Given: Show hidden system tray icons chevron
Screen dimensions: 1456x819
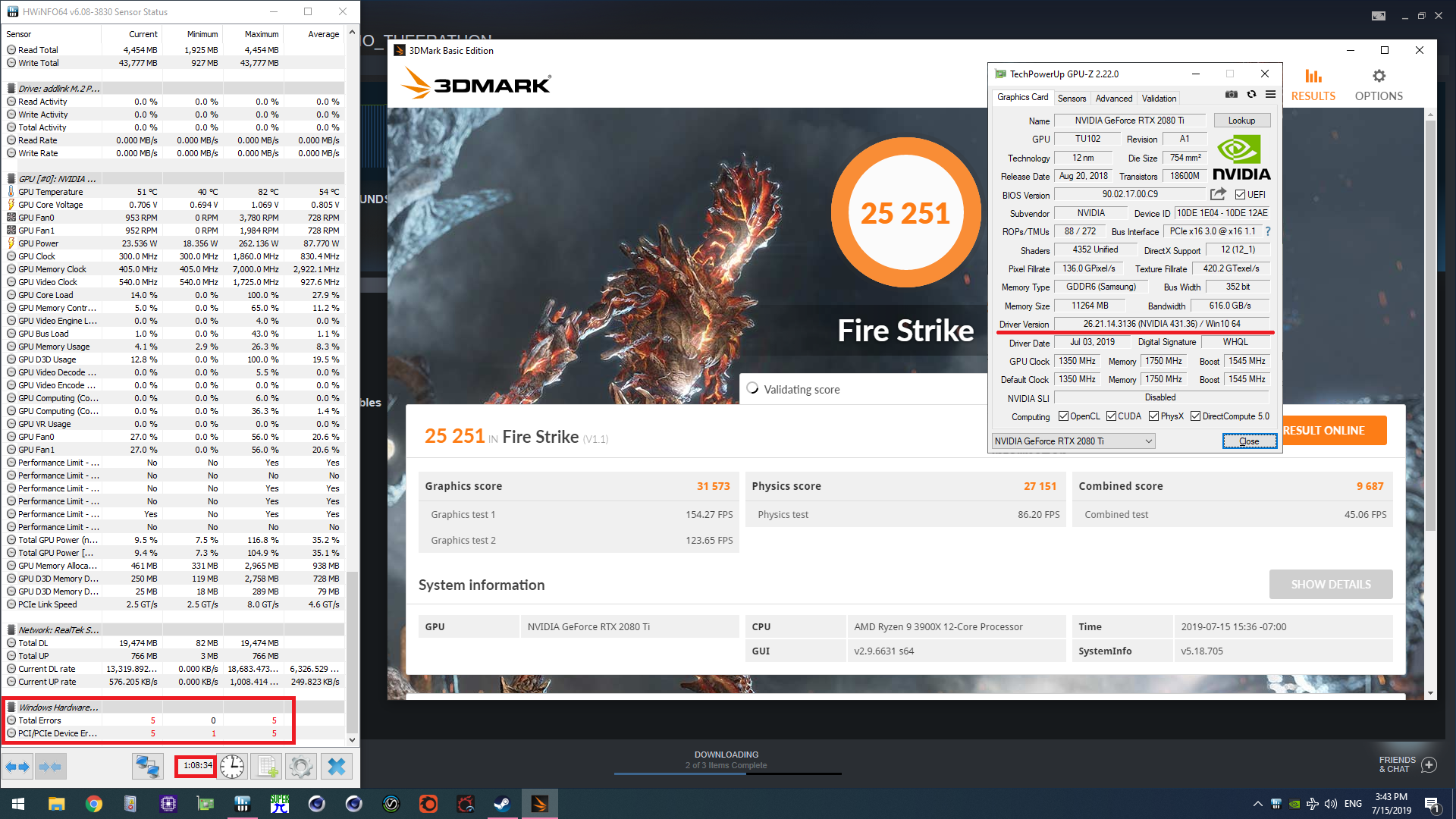Looking at the screenshot, I should pos(1257,804).
